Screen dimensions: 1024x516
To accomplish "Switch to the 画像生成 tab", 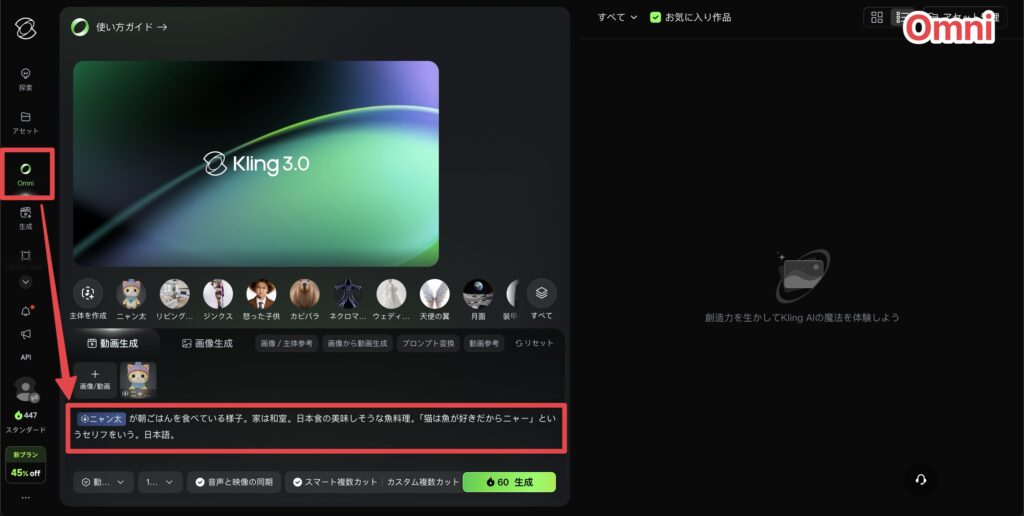I will point(206,343).
